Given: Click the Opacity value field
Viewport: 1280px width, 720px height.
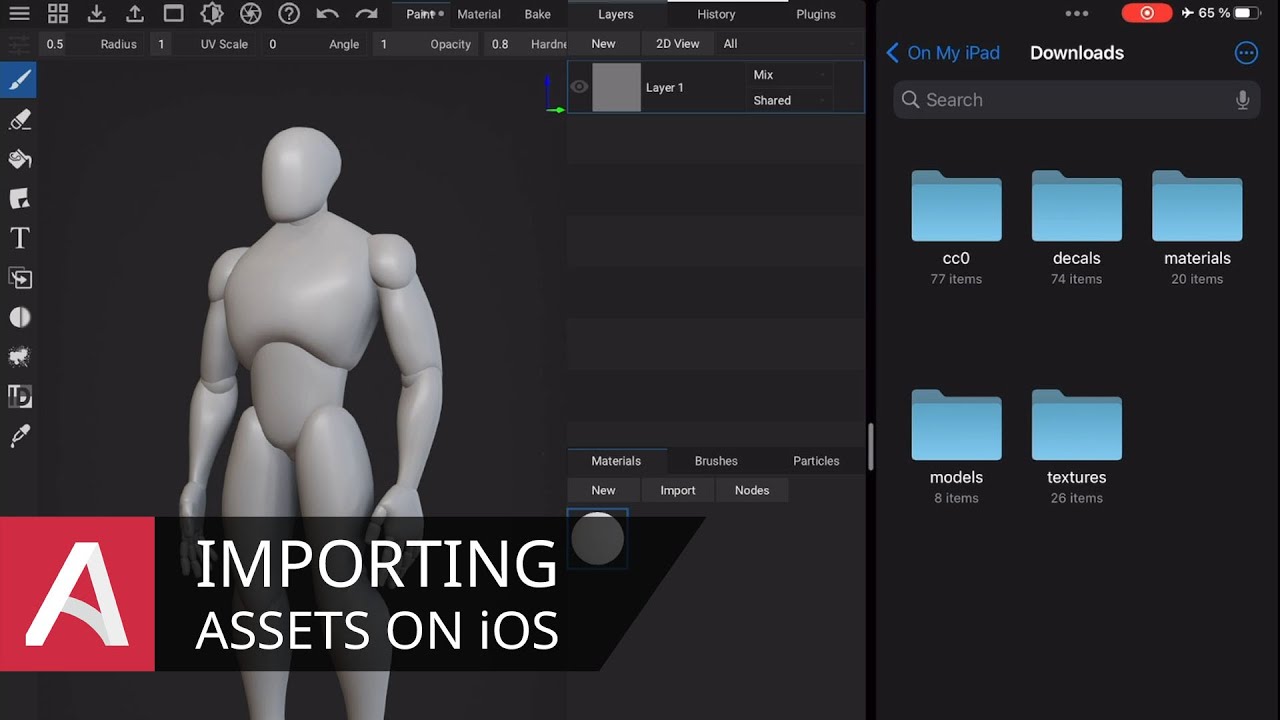Looking at the screenshot, I should point(500,44).
